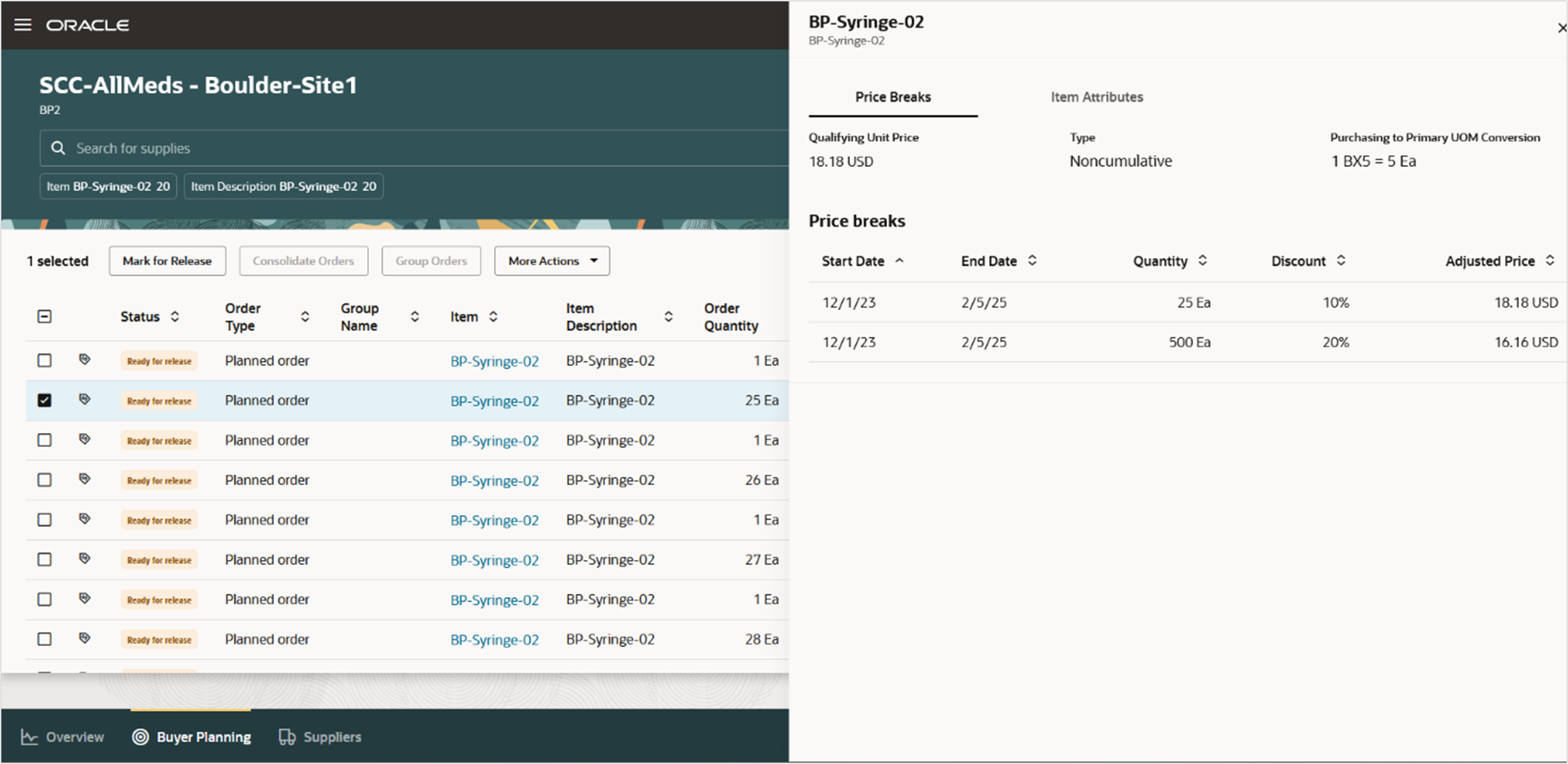
Task: Sort by Group Name column
Action: click(x=414, y=316)
